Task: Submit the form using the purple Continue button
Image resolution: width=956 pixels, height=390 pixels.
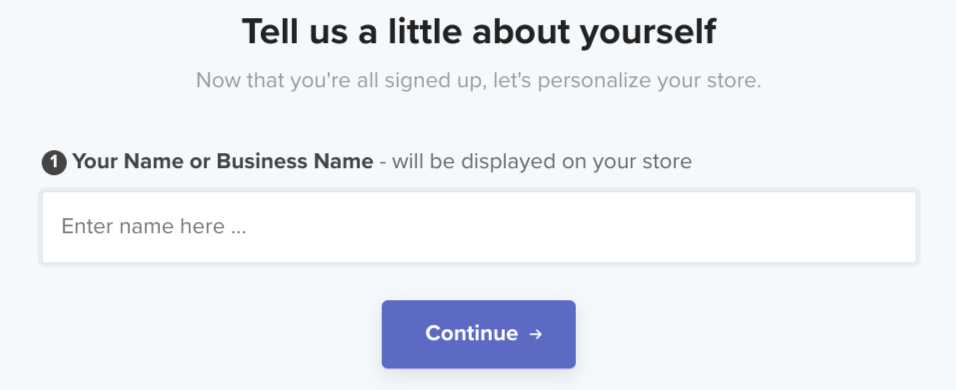Action: [x=479, y=334]
